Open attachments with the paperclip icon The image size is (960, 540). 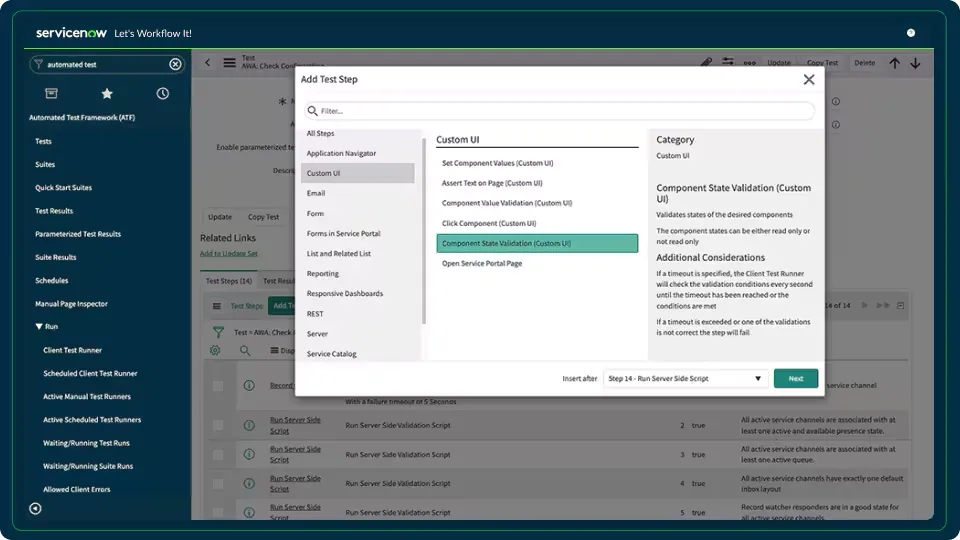tap(706, 62)
